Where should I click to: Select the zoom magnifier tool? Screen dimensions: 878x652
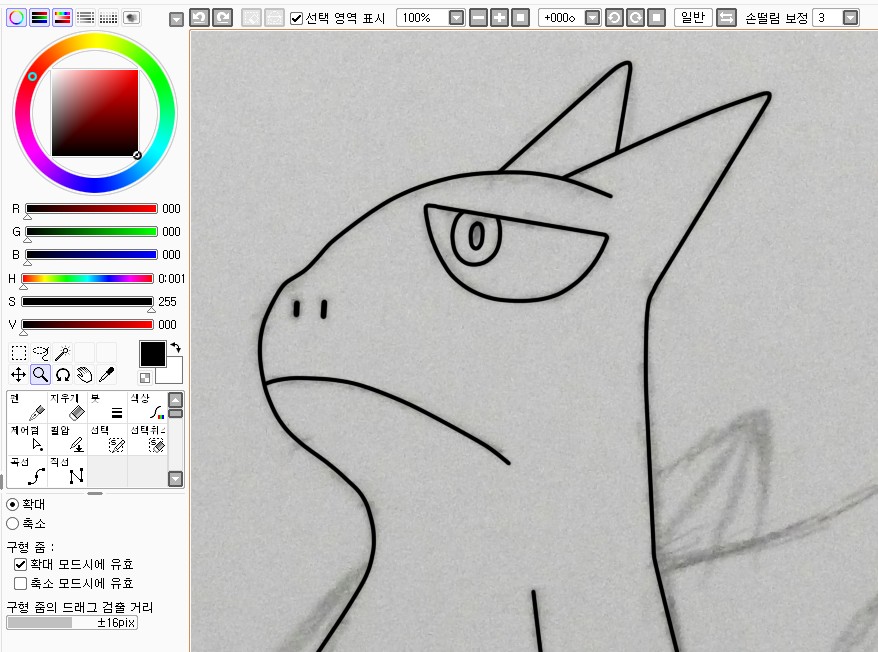(40, 375)
